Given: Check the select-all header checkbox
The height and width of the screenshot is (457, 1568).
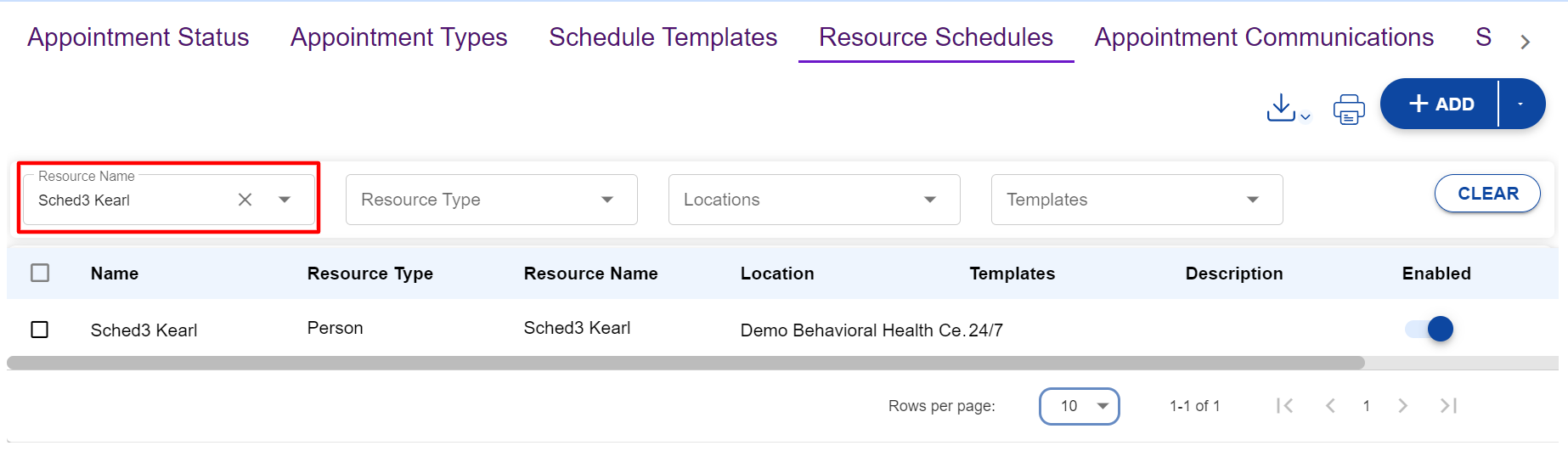Looking at the screenshot, I should [x=40, y=273].
